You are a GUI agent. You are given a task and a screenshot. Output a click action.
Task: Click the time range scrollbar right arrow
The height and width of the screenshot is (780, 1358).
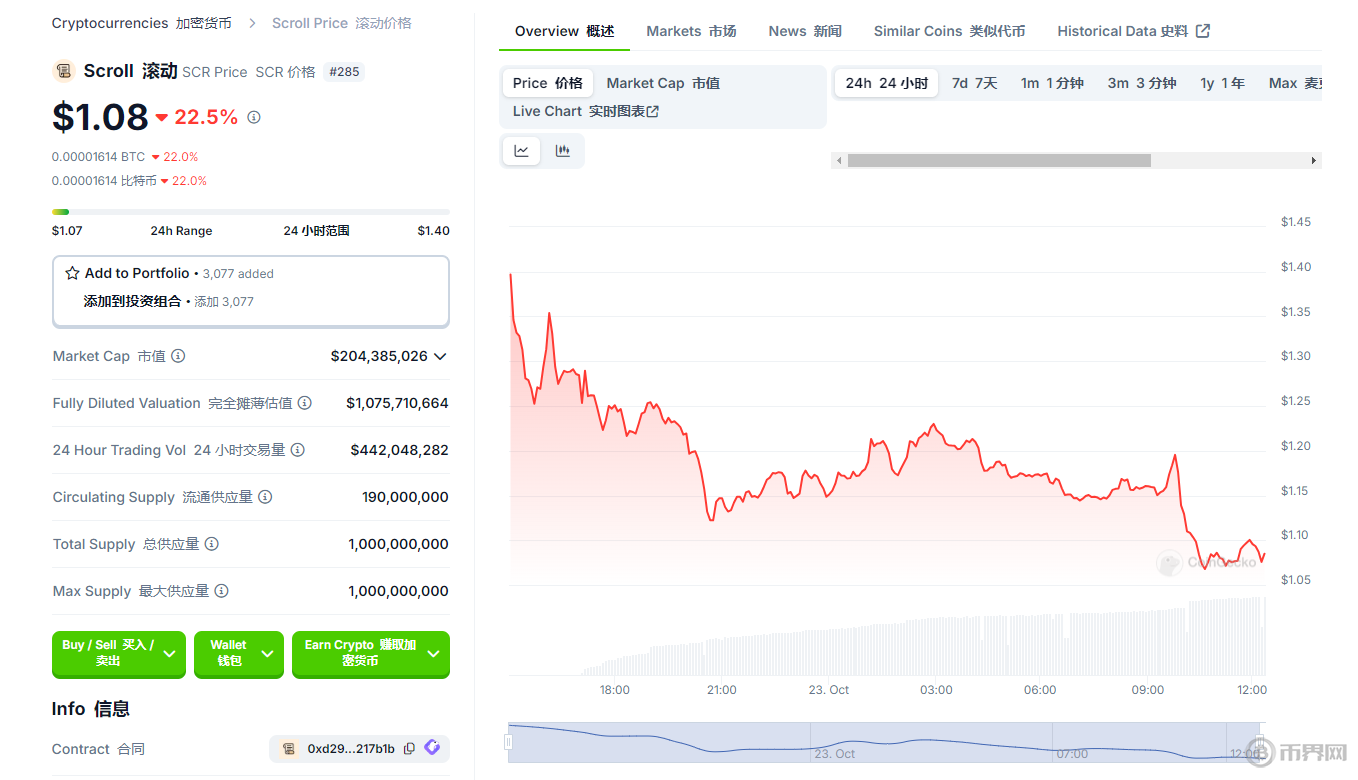[x=1313, y=160]
